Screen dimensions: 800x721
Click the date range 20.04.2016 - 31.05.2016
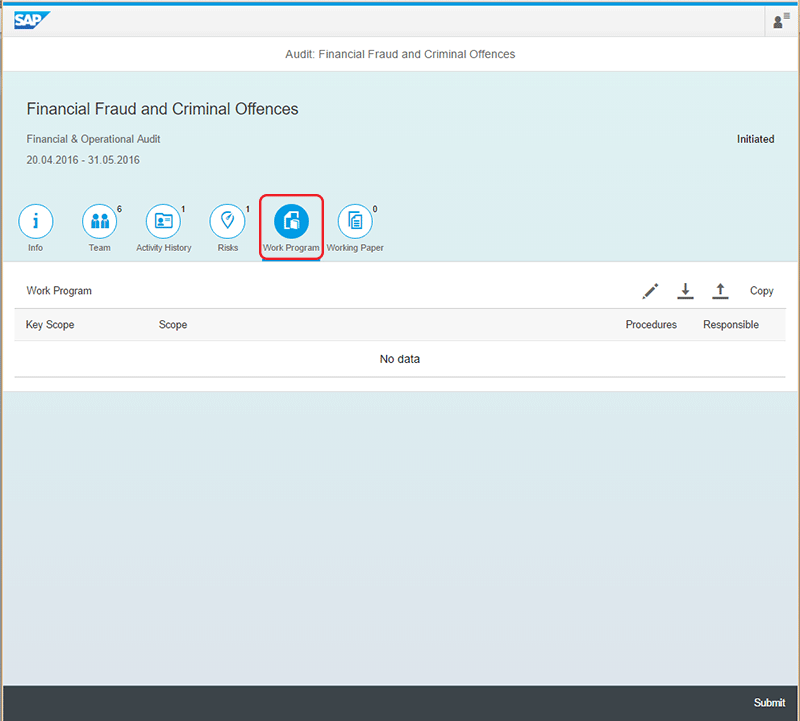coord(83,160)
